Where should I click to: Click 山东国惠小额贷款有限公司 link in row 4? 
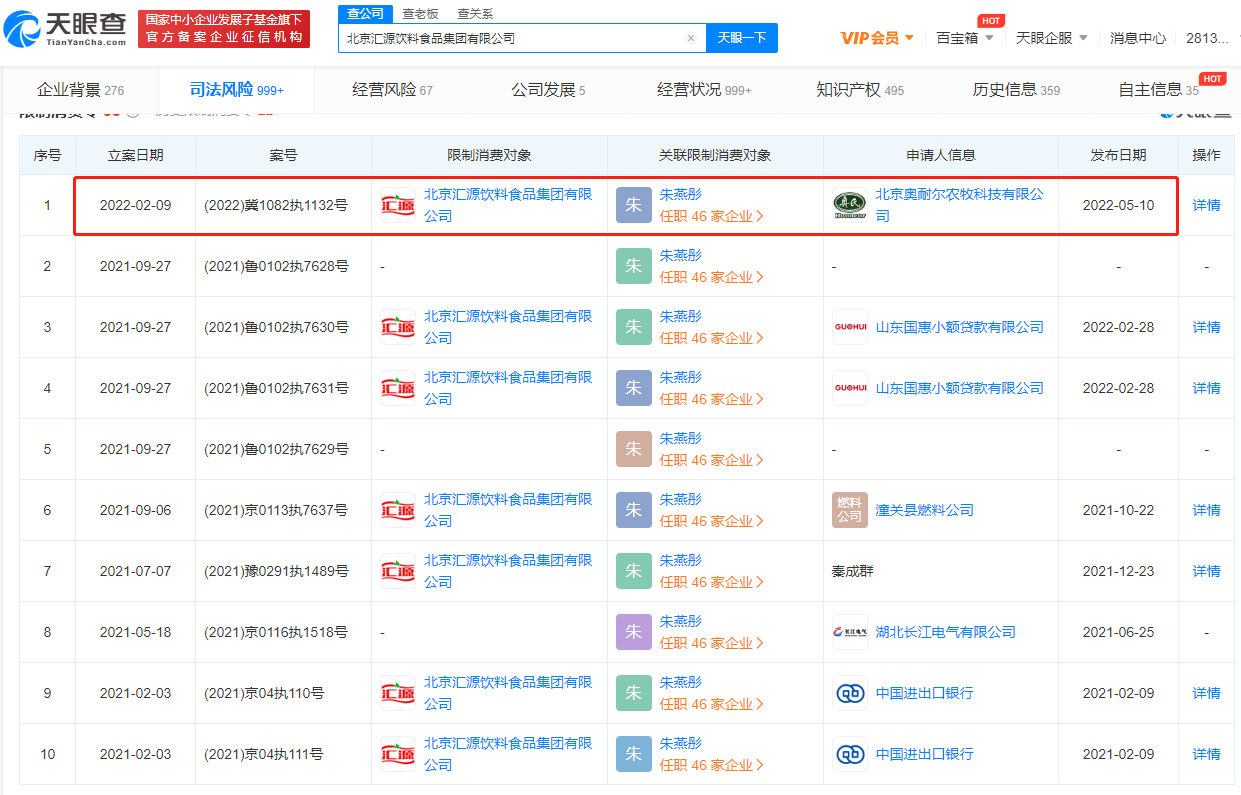click(959, 388)
